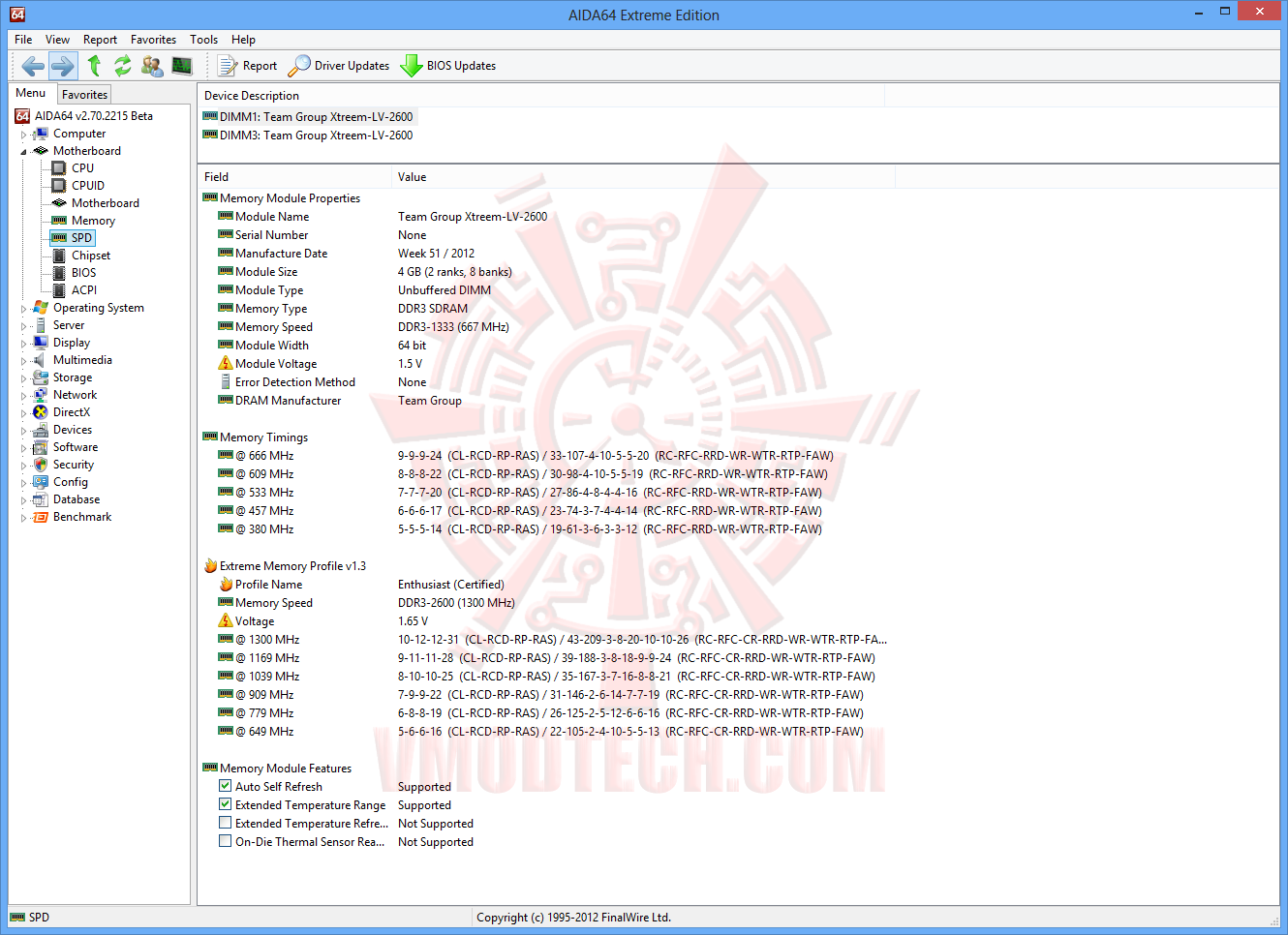This screenshot has width=1288, height=935.
Task: Expand the Multimedia tree node
Action: pos(24,361)
